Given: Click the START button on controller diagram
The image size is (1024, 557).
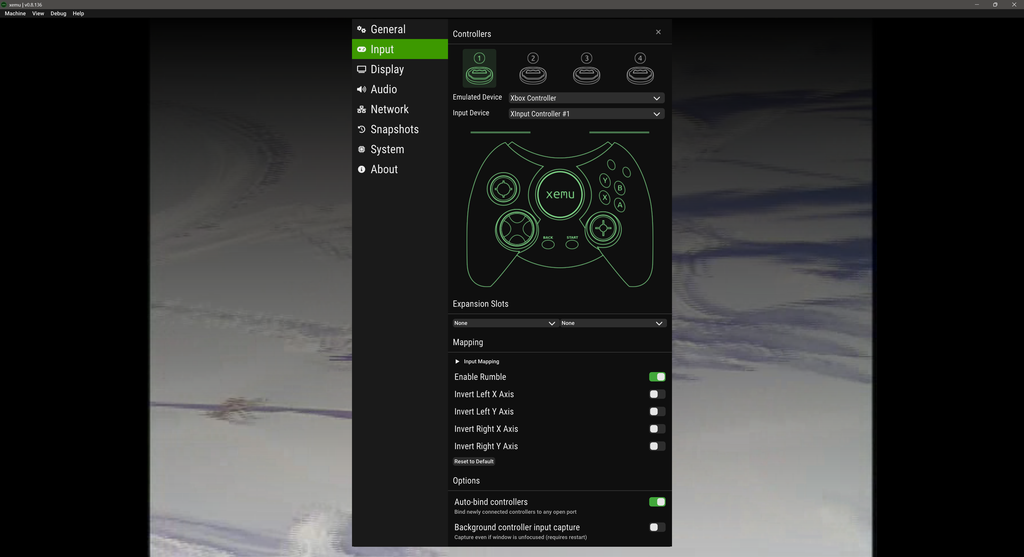Looking at the screenshot, I should tap(572, 245).
